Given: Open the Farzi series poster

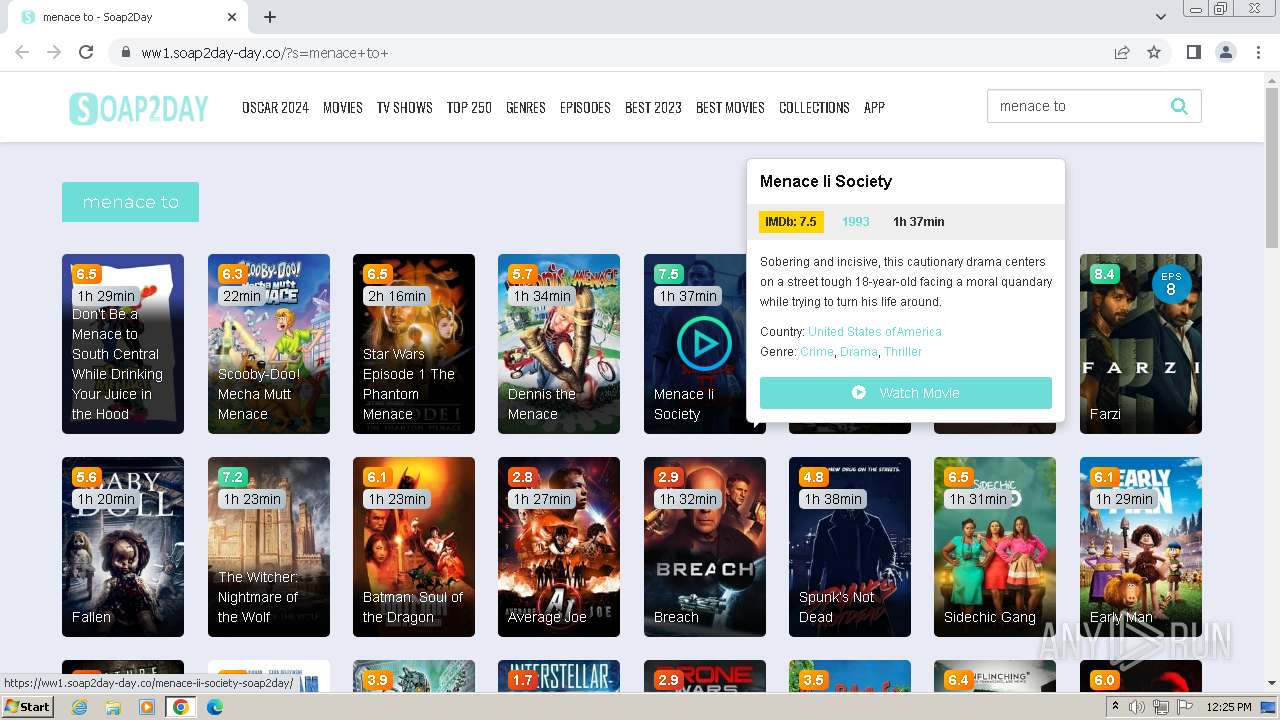Looking at the screenshot, I should (1141, 344).
